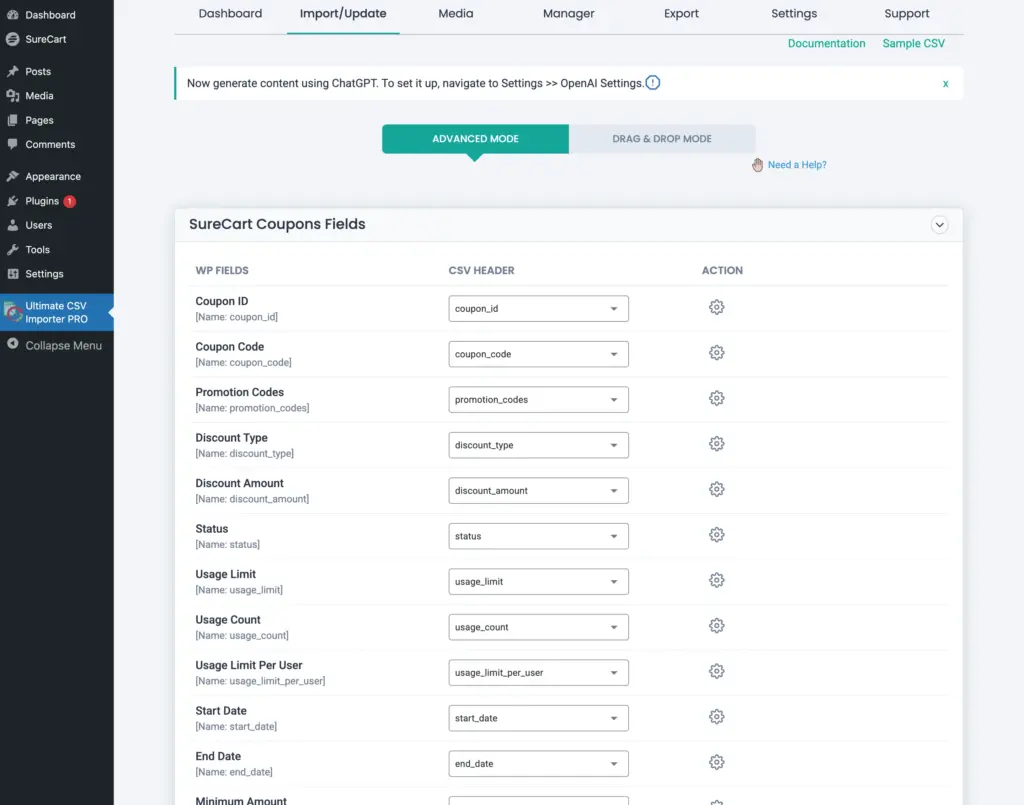Screen dimensions: 1024x805
Task: Go to the Manager tab
Action: click(x=568, y=14)
